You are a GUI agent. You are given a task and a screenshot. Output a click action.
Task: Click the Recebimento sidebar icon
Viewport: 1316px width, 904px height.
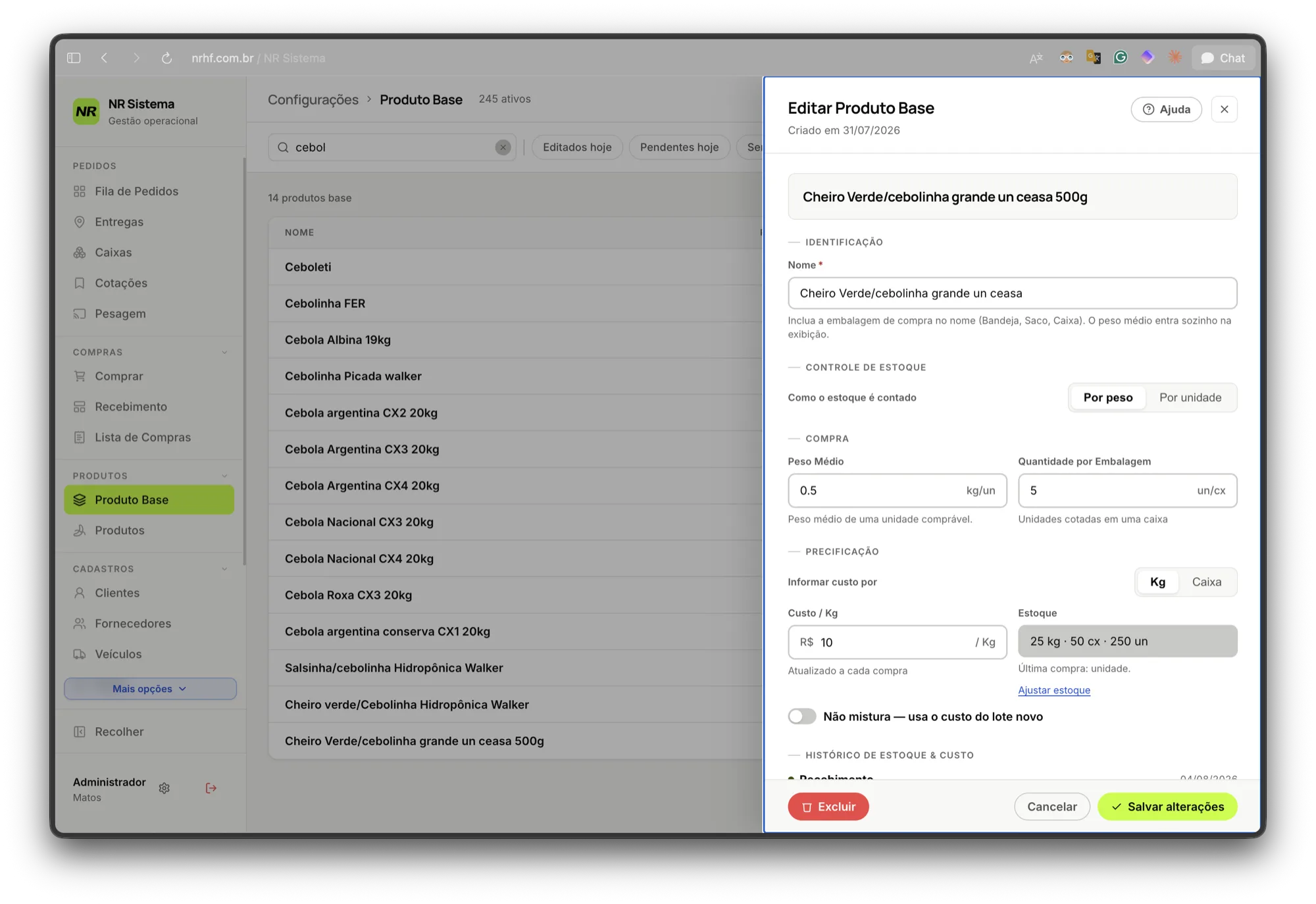tap(80, 407)
